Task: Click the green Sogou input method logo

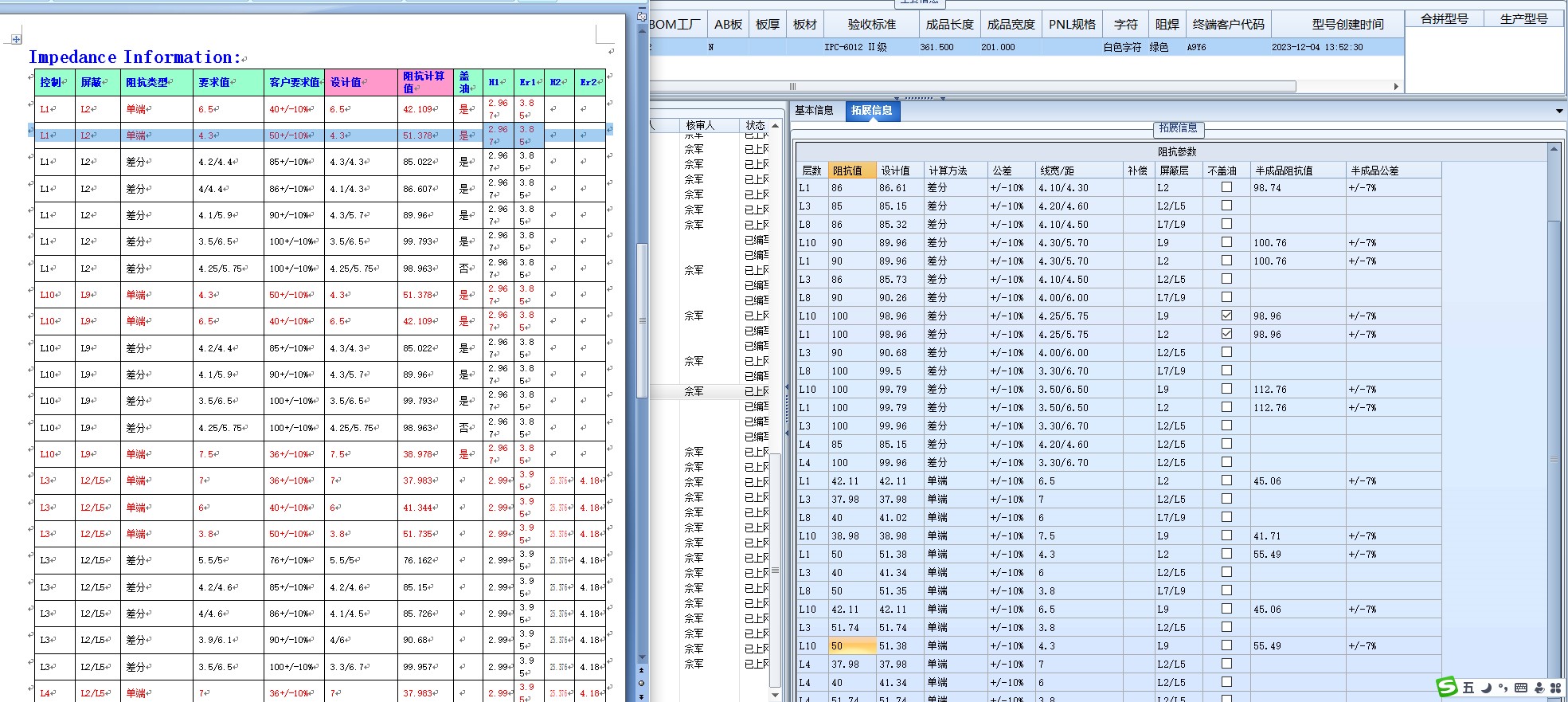Action: pyautogui.click(x=1446, y=687)
